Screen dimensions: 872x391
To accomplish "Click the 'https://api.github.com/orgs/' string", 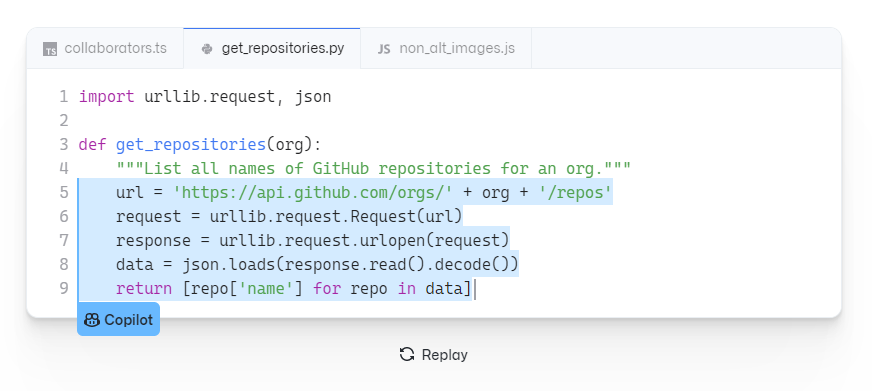I will [313, 192].
